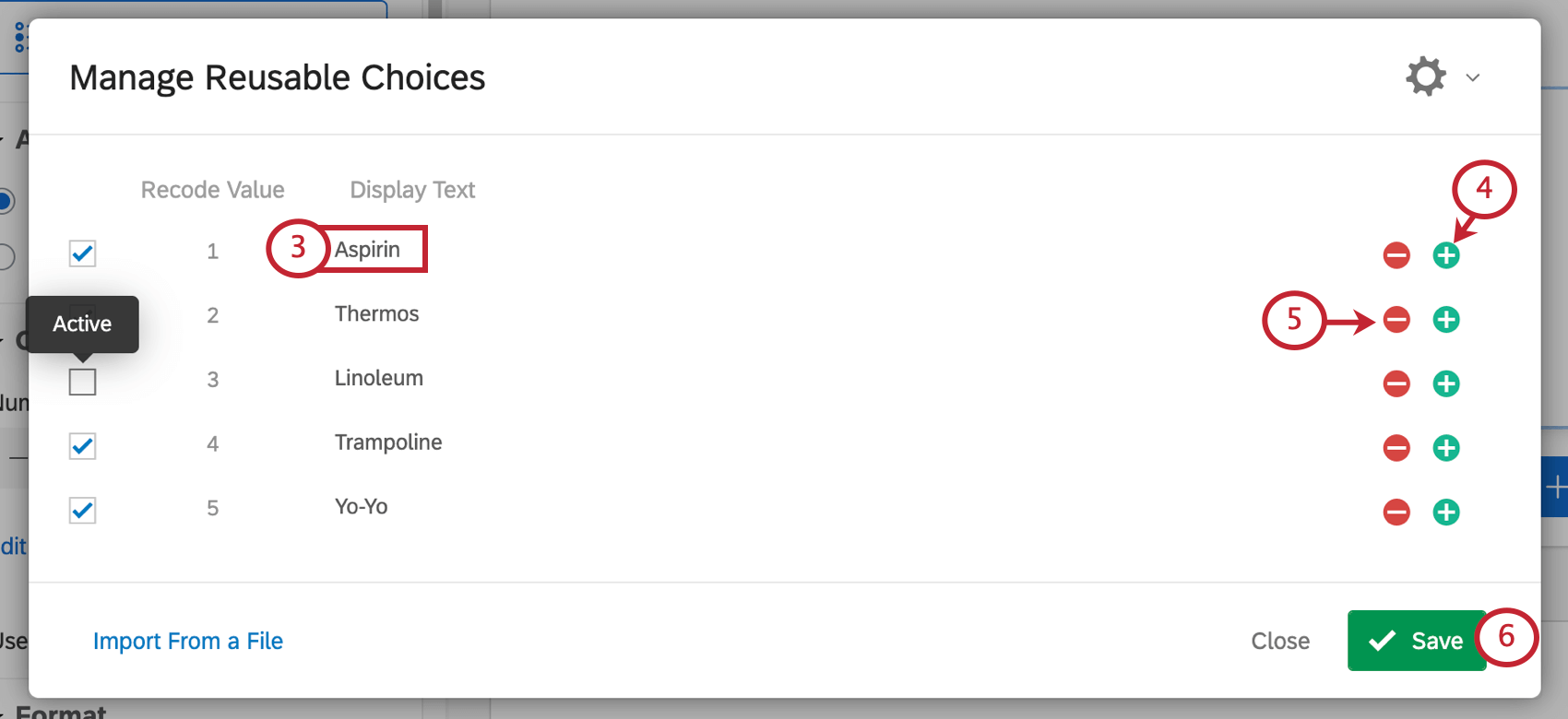Close the Manage Reusable Choices dialog
This screenshot has width=1568, height=719.
coord(1280,640)
